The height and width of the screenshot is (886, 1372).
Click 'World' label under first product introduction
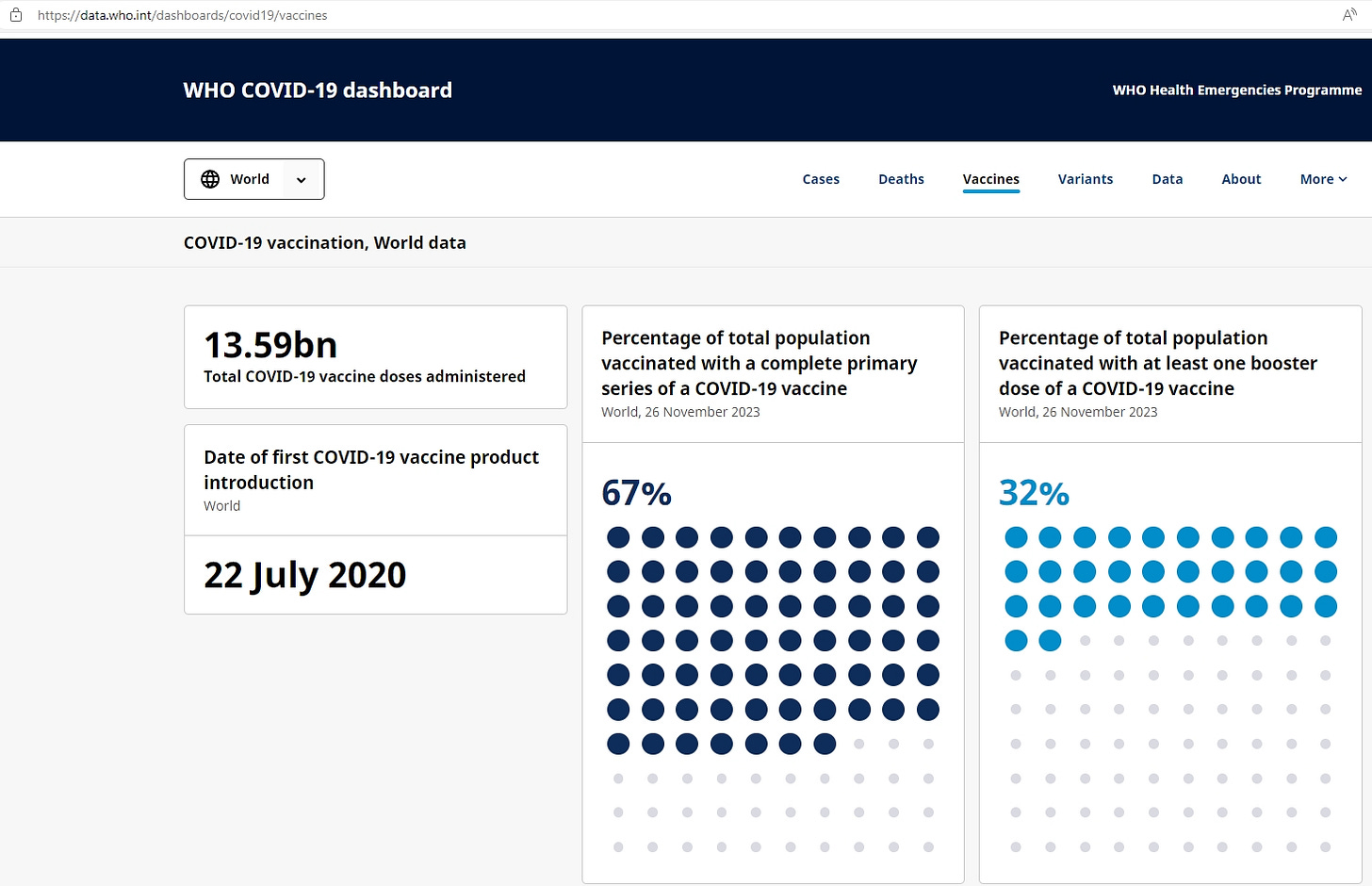coord(221,506)
